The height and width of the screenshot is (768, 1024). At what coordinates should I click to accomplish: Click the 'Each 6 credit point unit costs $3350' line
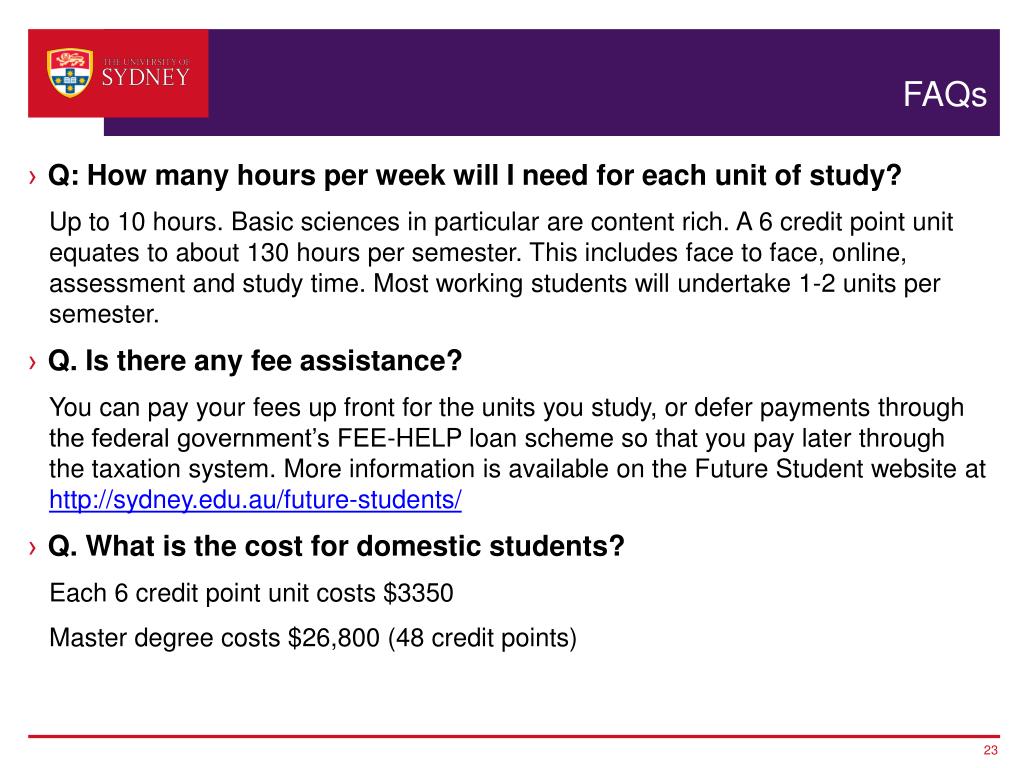(x=251, y=593)
